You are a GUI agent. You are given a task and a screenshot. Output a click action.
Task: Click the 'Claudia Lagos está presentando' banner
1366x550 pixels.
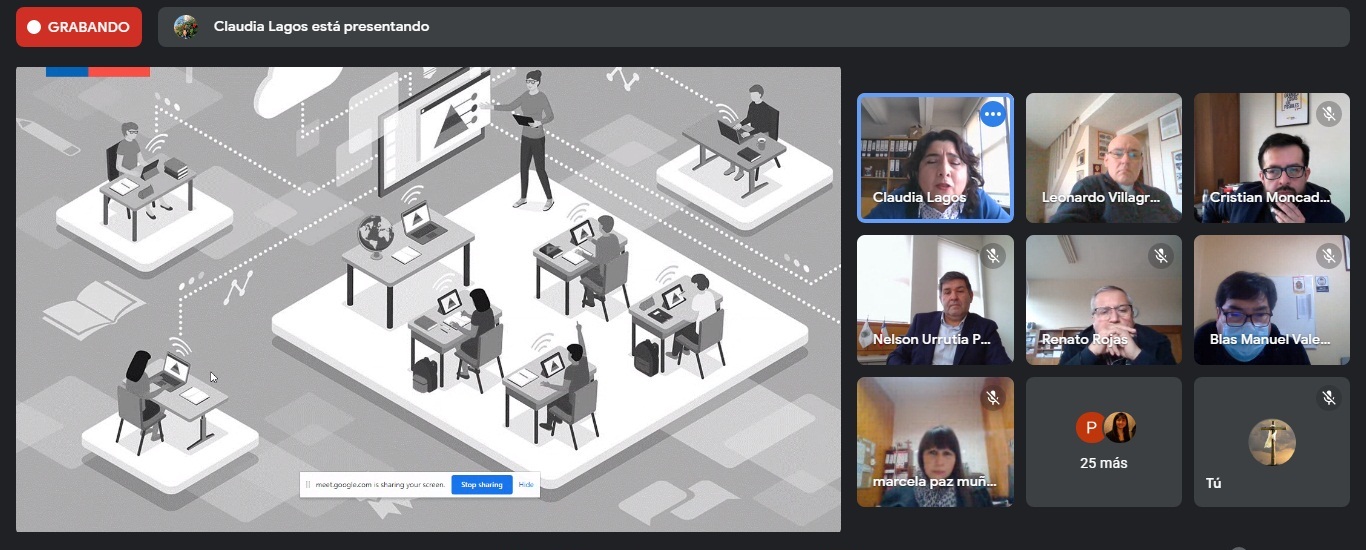[320, 27]
